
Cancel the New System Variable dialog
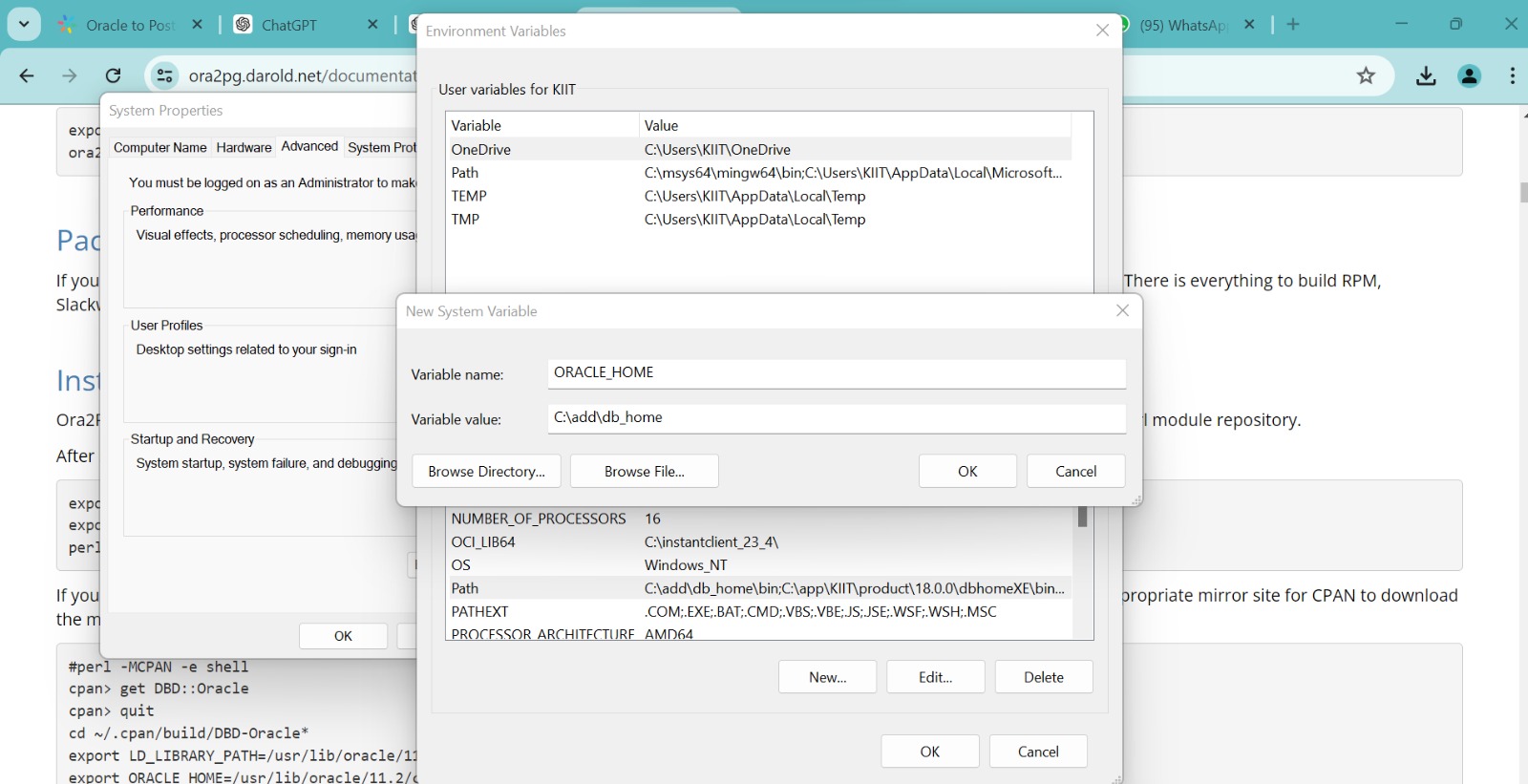click(x=1076, y=471)
